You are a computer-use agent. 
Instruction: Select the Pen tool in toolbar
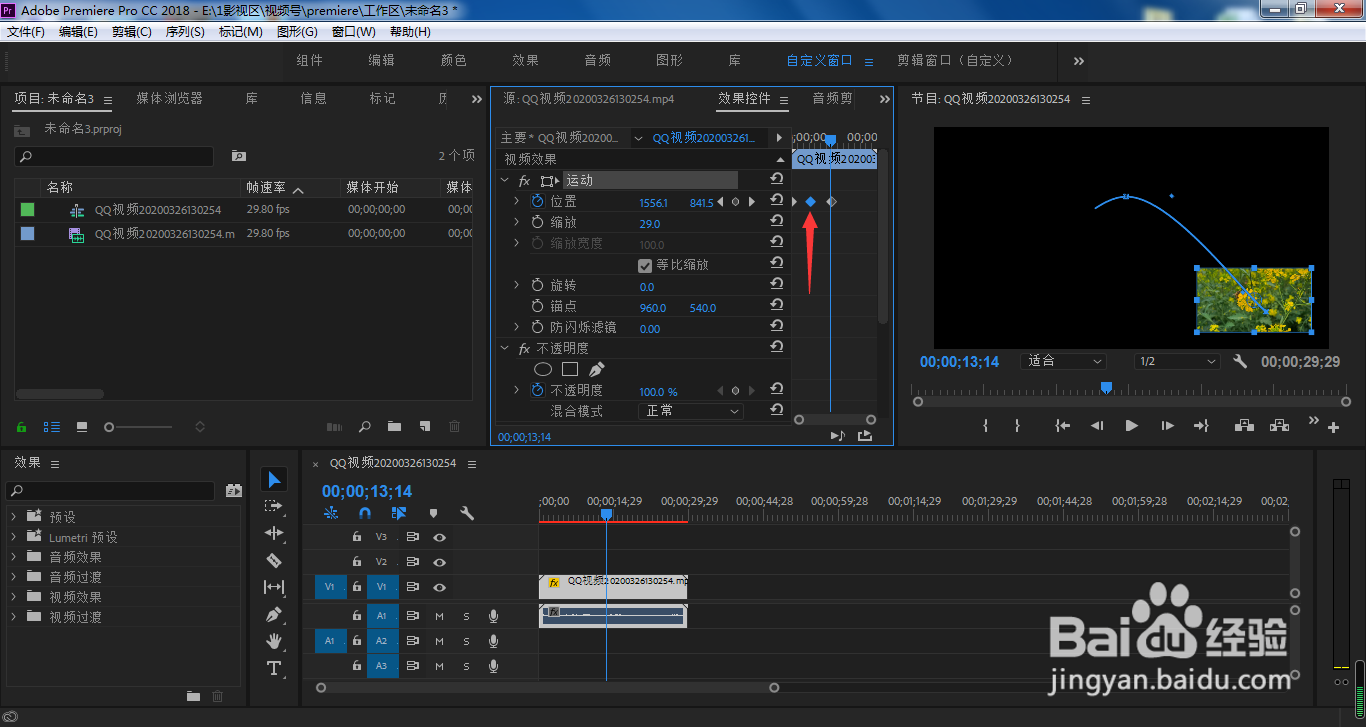click(274, 614)
